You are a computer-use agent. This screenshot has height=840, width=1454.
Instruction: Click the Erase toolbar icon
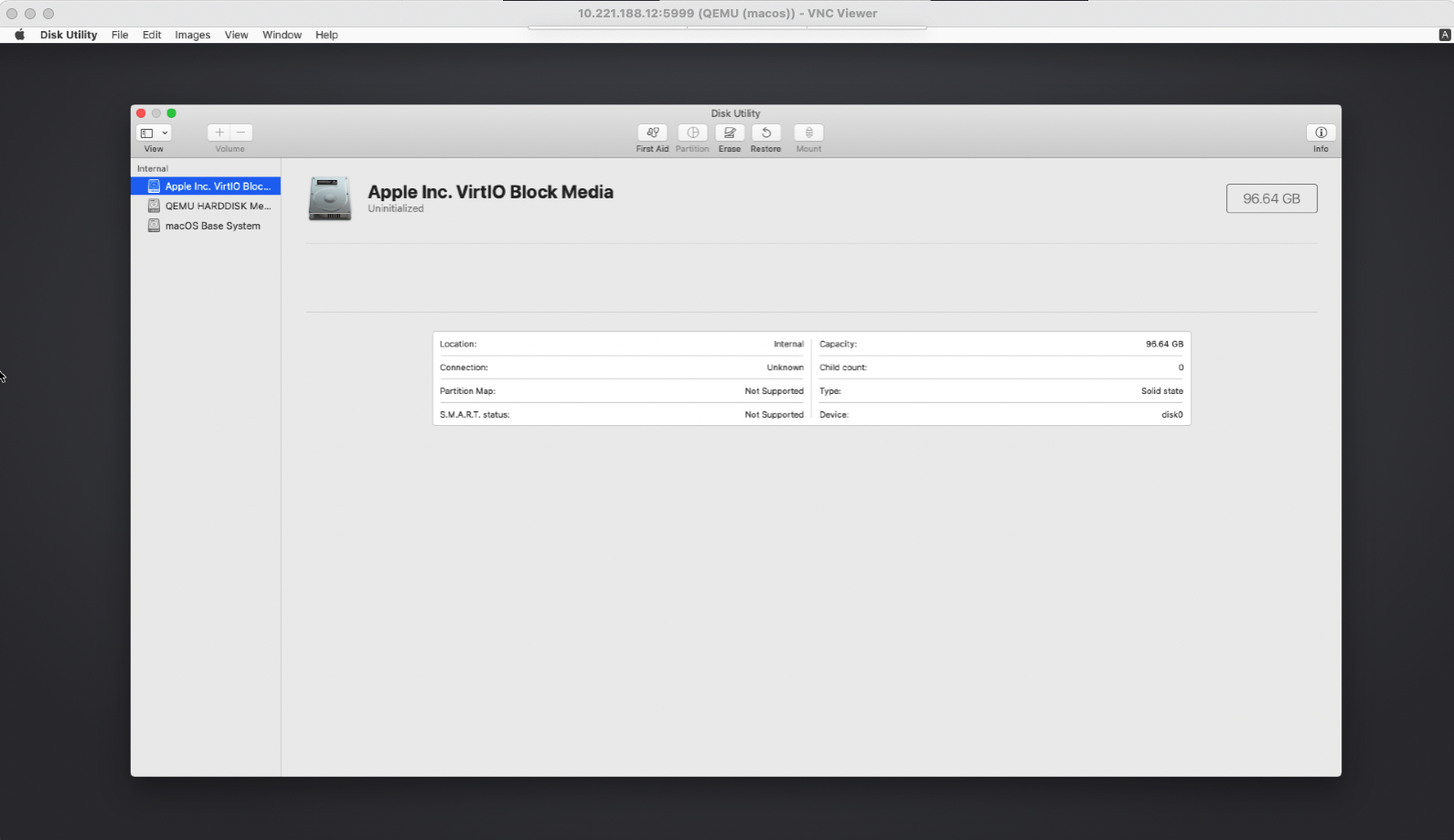point(730,133)
